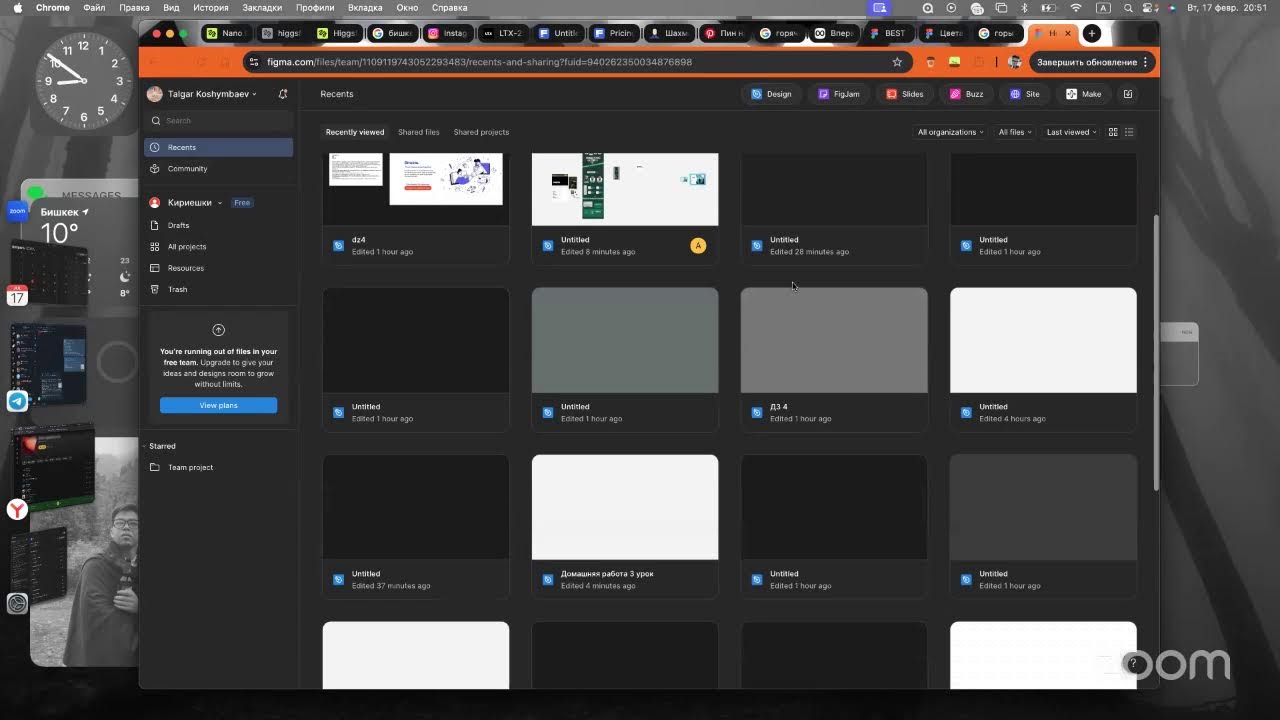Switch to list view layout
1280x720 pixels.
tap(1129, 132)
